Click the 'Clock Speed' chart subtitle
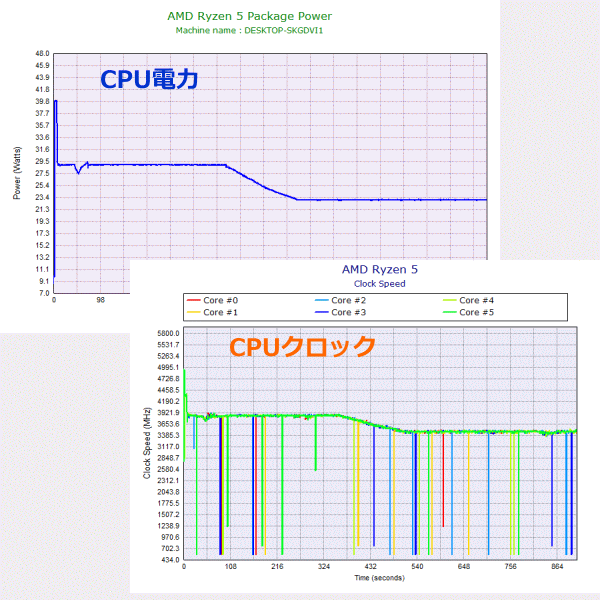 (x=380, y=284)
